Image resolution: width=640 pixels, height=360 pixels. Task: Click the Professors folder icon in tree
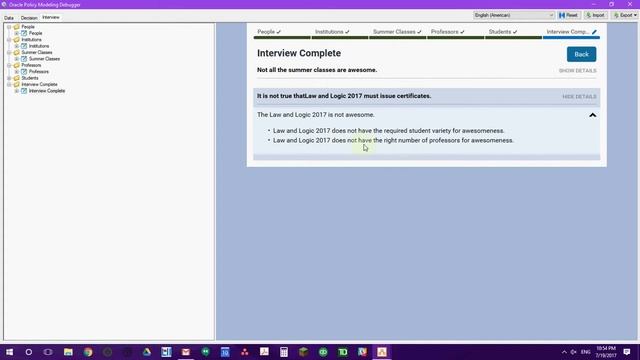pos(16,65)
